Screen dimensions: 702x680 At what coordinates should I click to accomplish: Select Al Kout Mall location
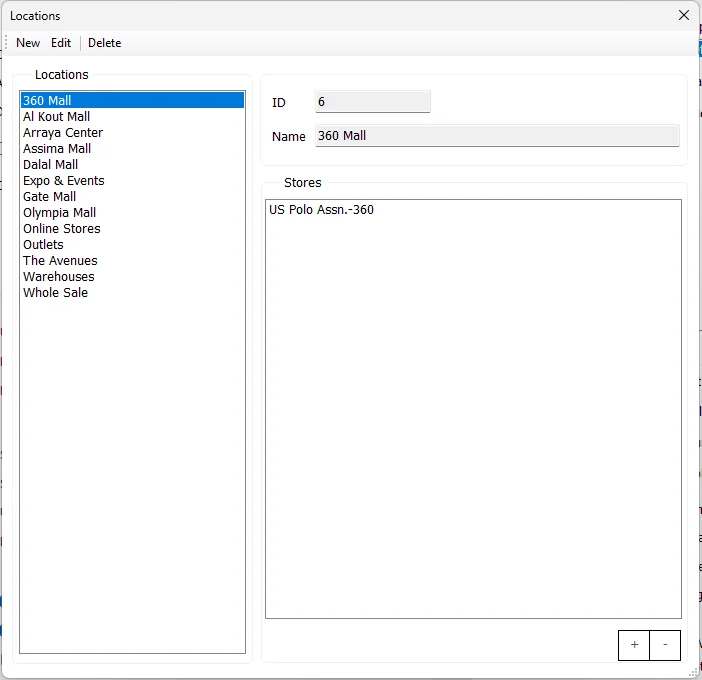point(133,116)
